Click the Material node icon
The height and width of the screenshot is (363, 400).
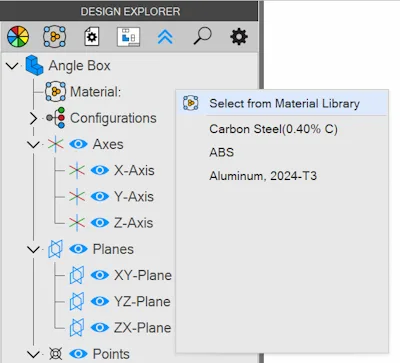tap(55, 91)
